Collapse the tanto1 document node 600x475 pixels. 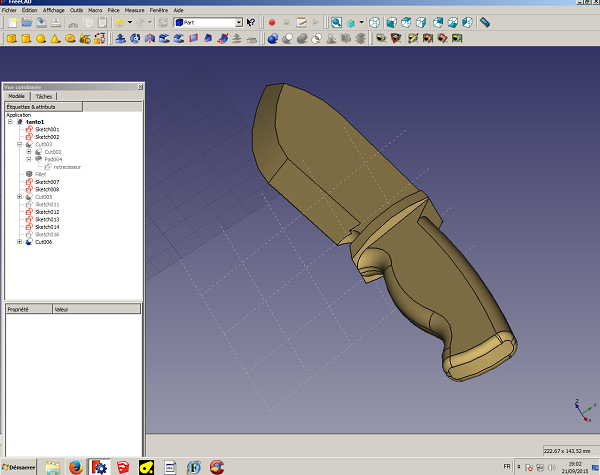[10, 122]
